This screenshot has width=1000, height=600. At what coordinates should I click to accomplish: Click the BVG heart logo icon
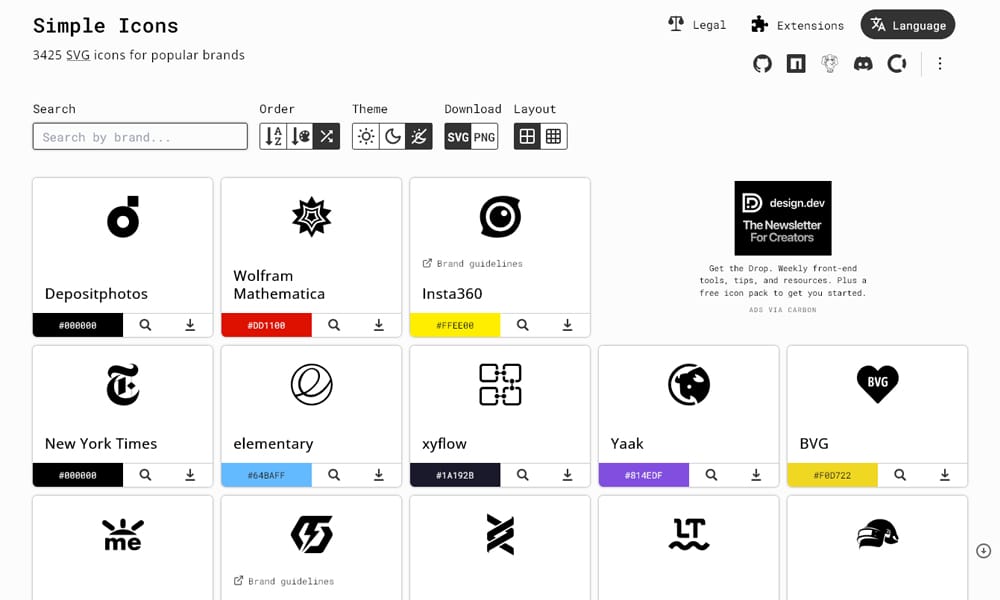(878, 384)
